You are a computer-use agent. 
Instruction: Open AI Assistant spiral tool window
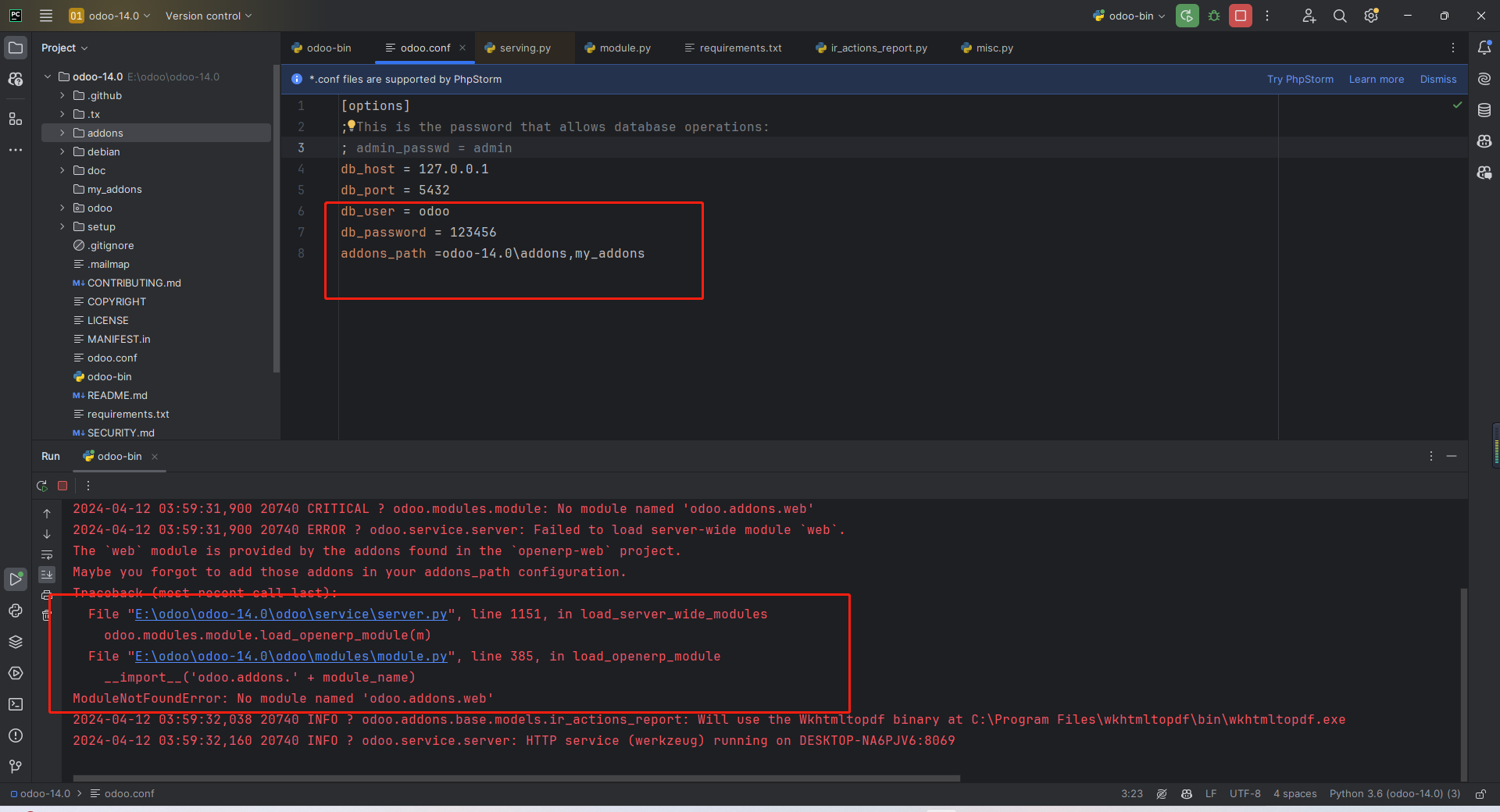(x=1484, y=79)
